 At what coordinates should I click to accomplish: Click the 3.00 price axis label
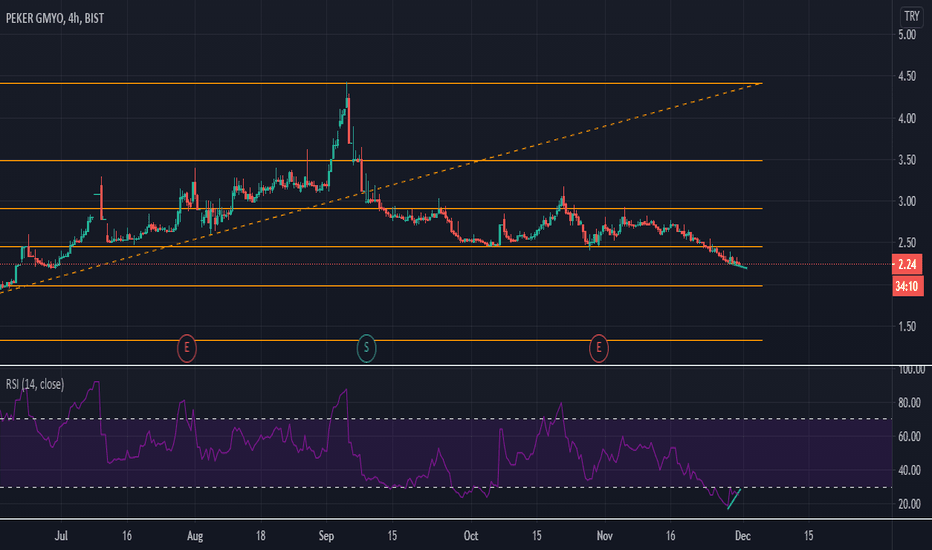907,202
